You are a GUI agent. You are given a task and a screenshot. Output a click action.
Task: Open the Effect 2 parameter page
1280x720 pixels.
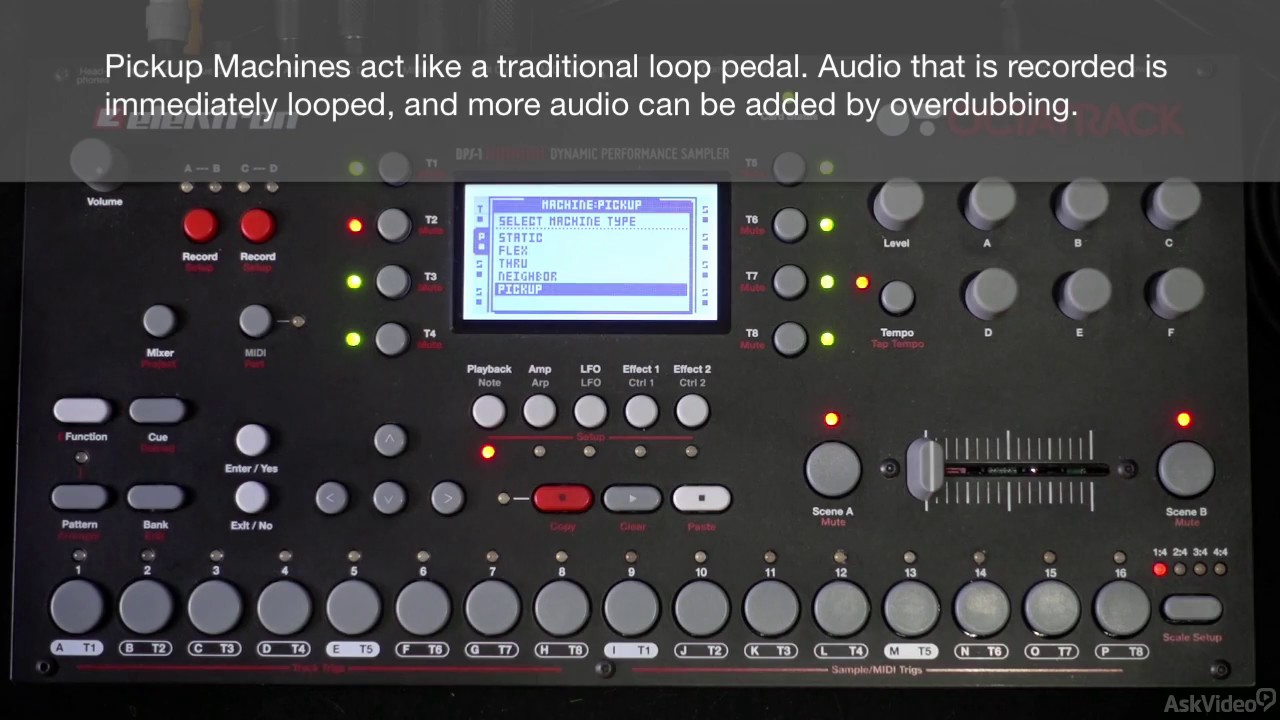[x=692, y=411]
